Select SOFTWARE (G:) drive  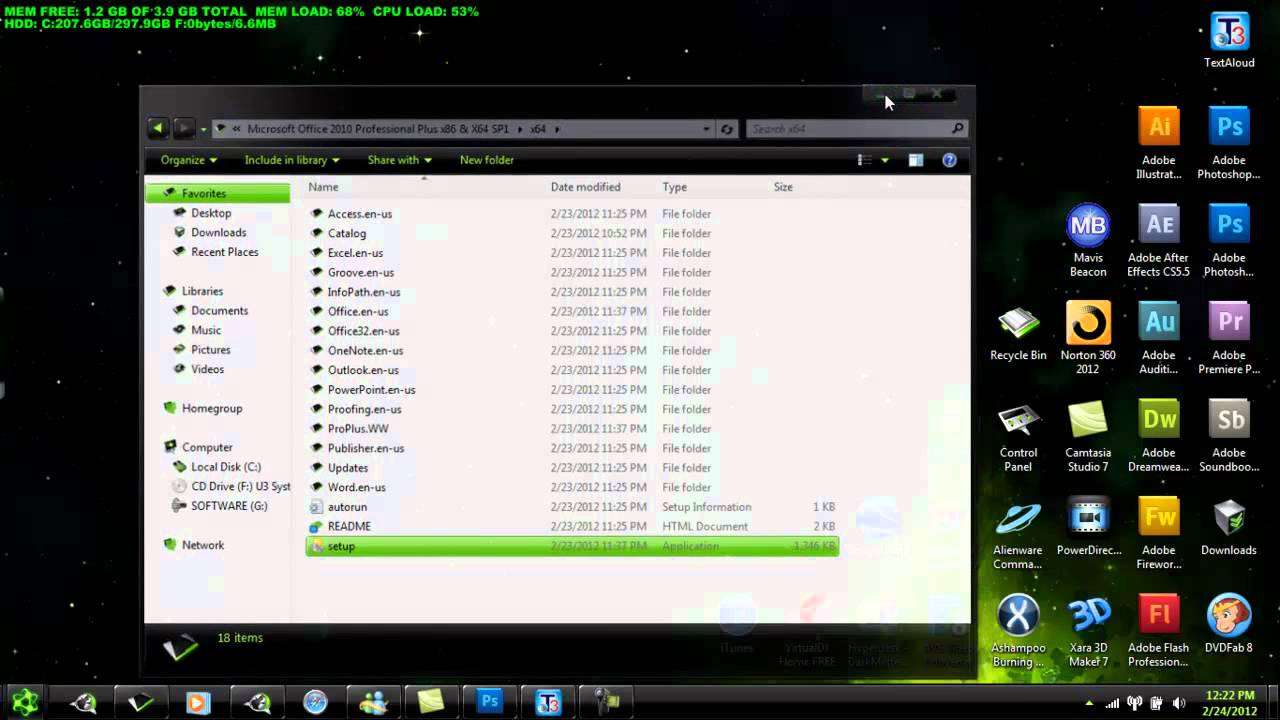point(229,506)
